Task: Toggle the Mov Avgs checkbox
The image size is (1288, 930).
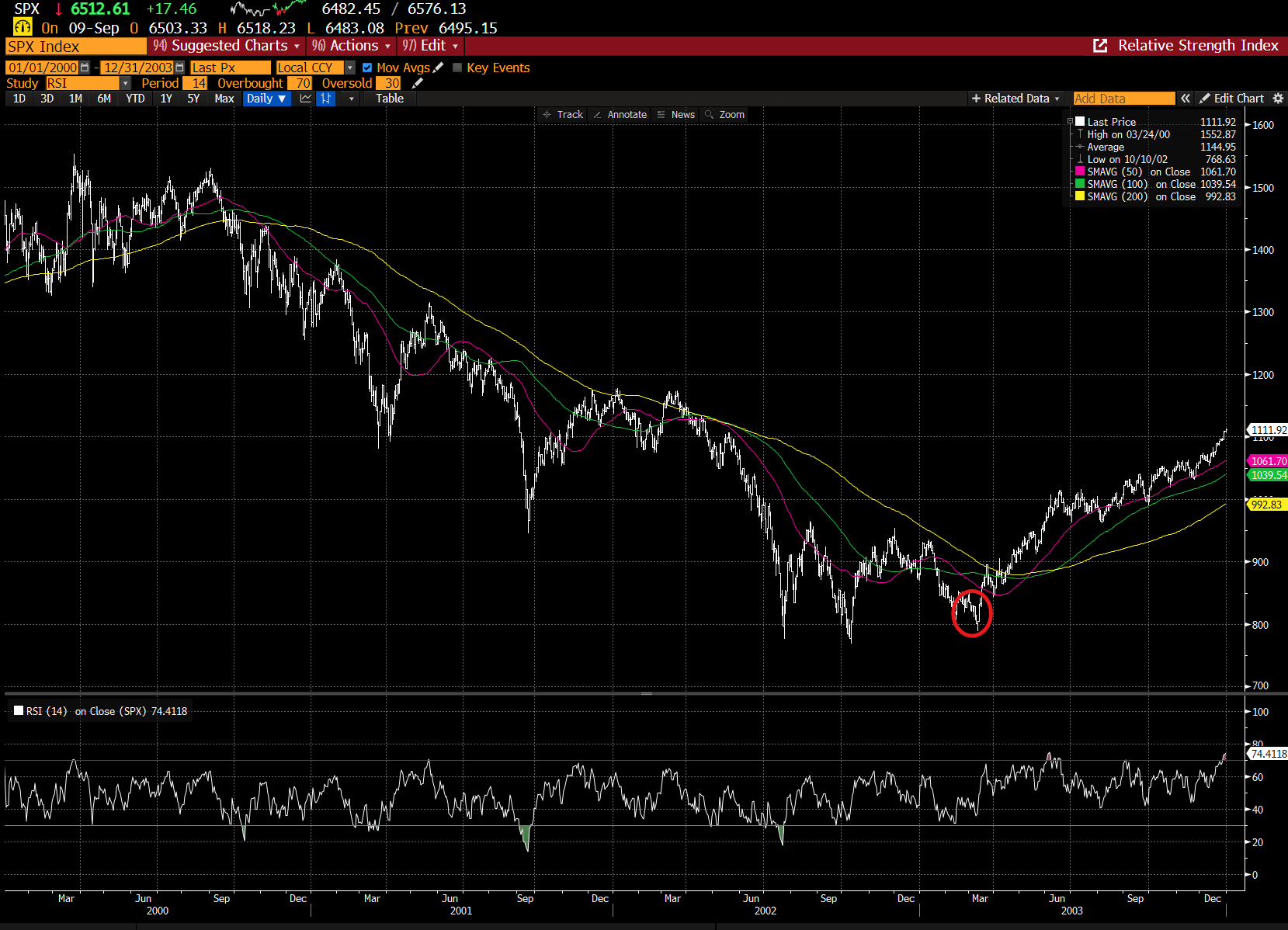Action: [367, 68]
